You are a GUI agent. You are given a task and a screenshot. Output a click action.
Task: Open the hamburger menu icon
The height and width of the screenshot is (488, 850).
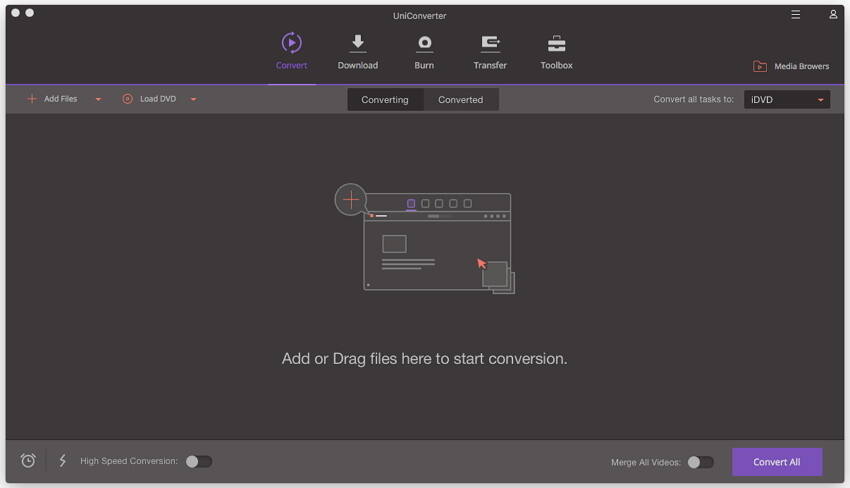pyautogui.click(x=795, y=15)
